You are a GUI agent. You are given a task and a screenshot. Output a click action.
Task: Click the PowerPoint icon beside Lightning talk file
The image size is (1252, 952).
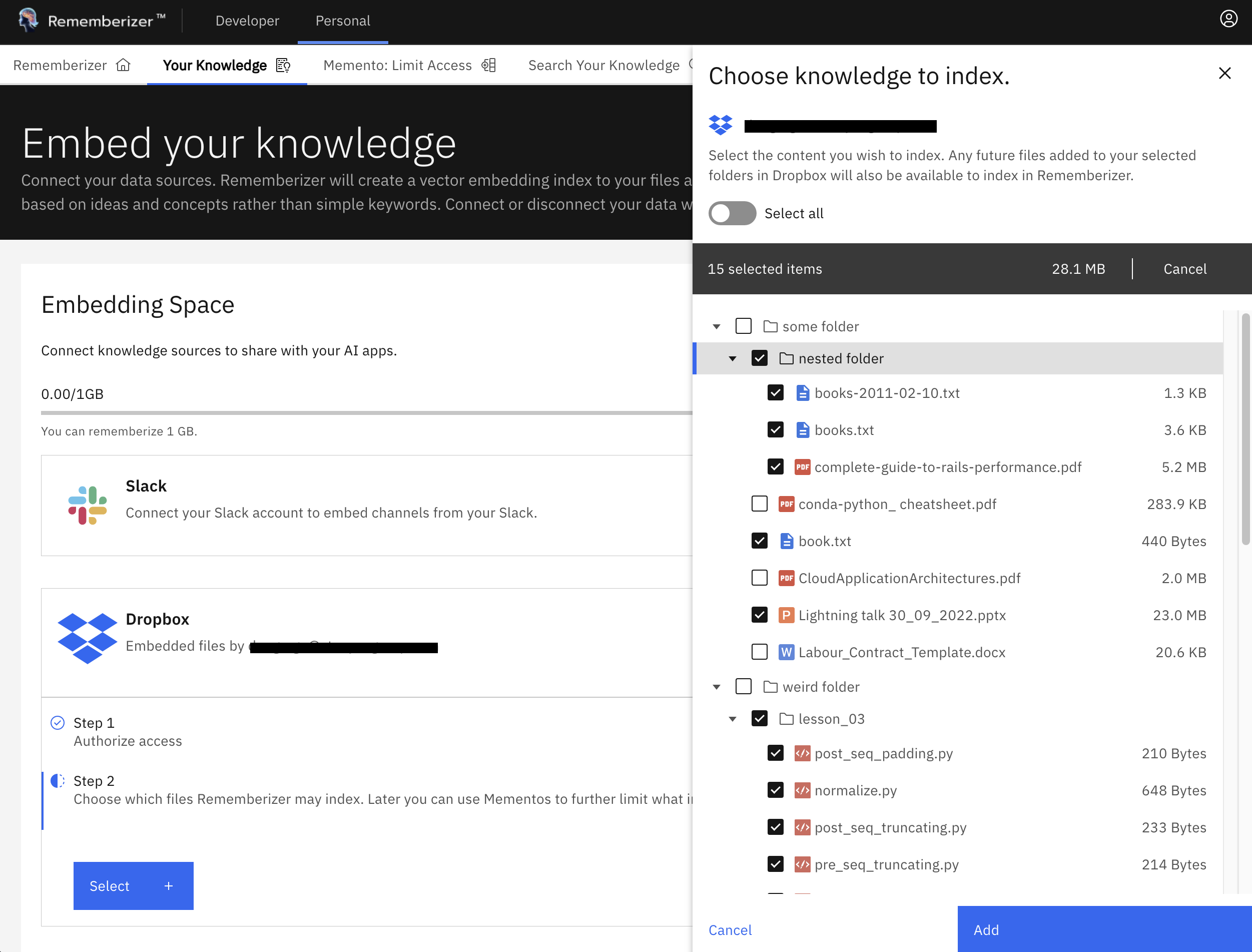tap(786, 615)
